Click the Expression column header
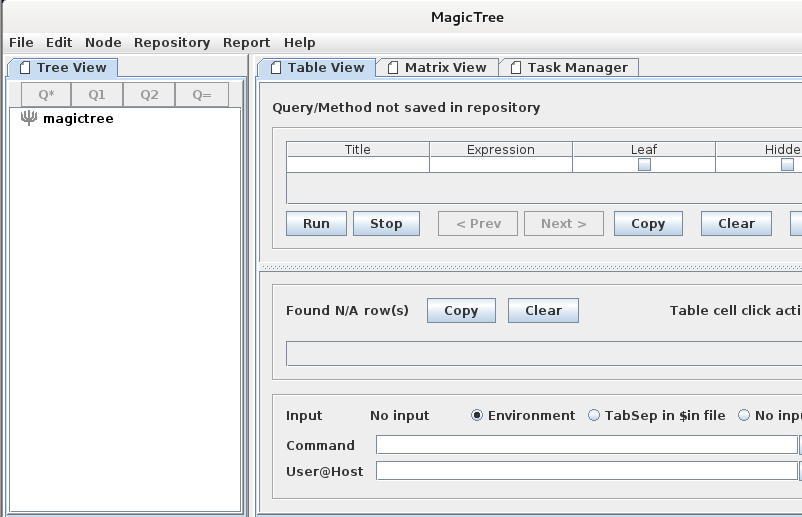Viewport: 802px width, 517px height. click(x=501, y=149)
